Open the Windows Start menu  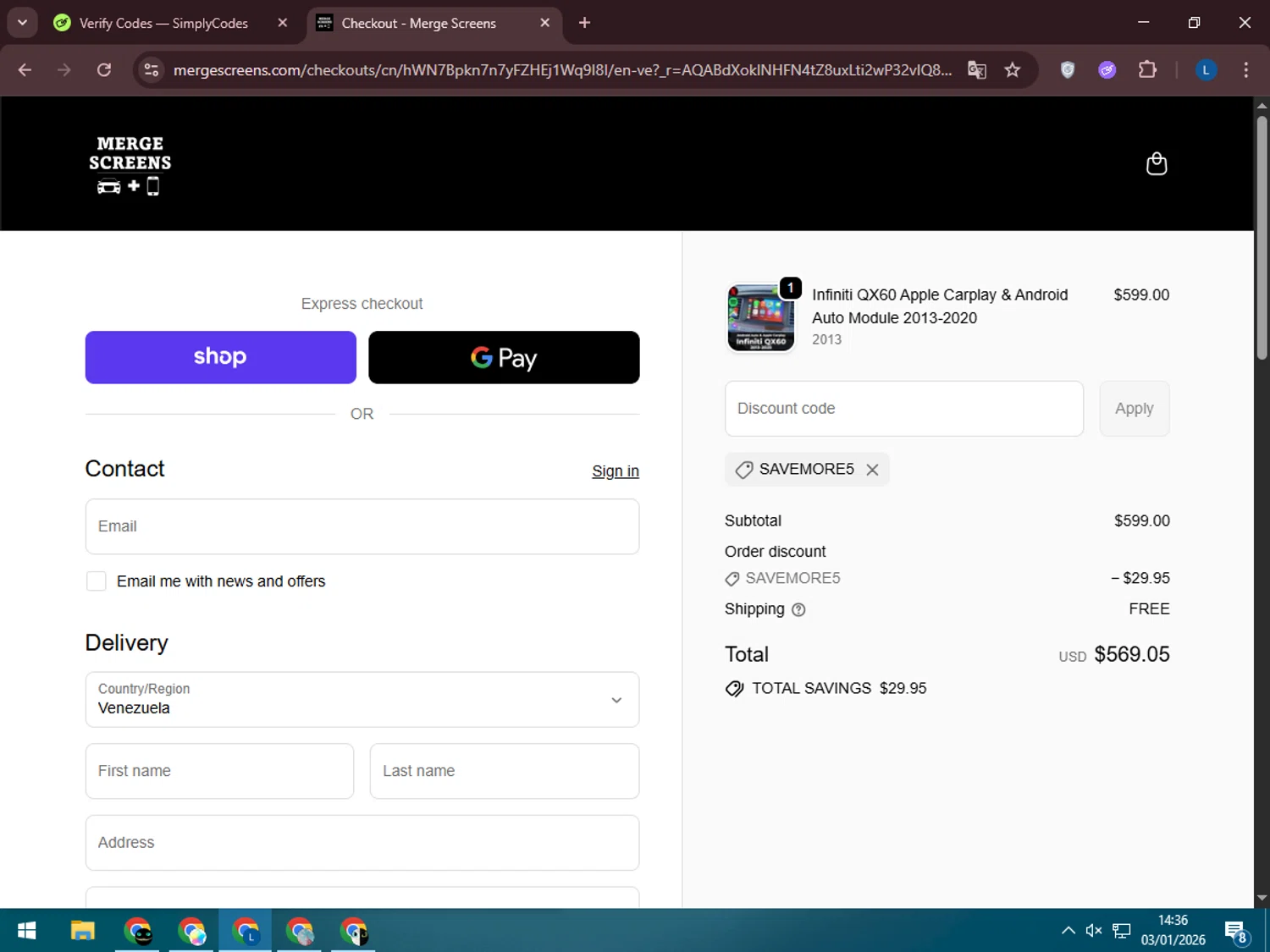(x=26, y=931)
